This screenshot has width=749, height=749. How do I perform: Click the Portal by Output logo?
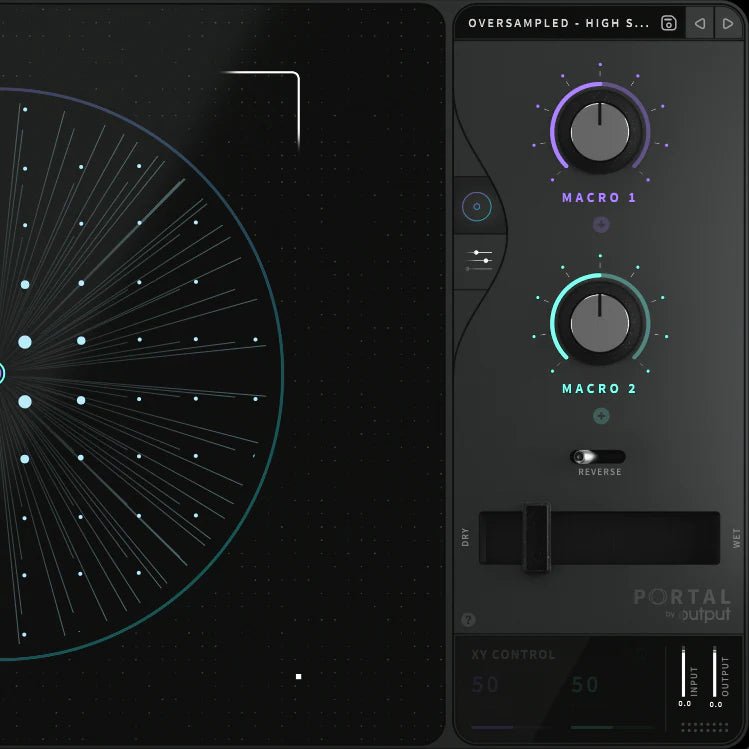coord(682,605)
